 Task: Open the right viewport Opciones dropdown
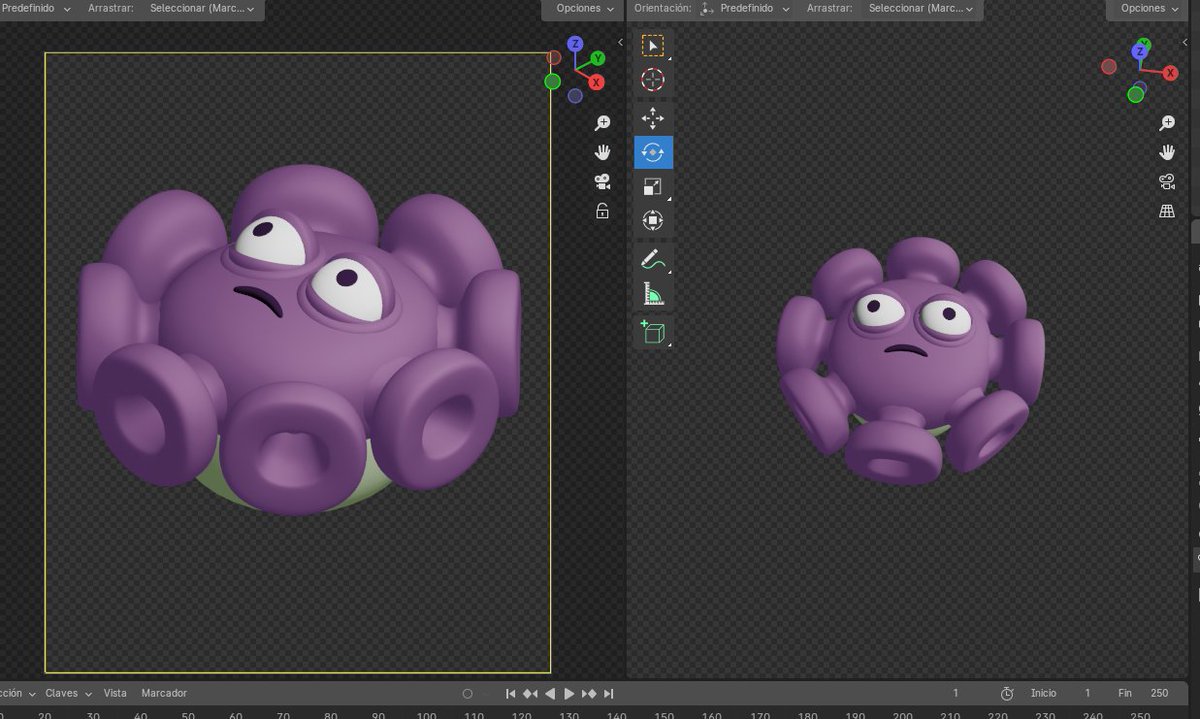[1149, 8]
